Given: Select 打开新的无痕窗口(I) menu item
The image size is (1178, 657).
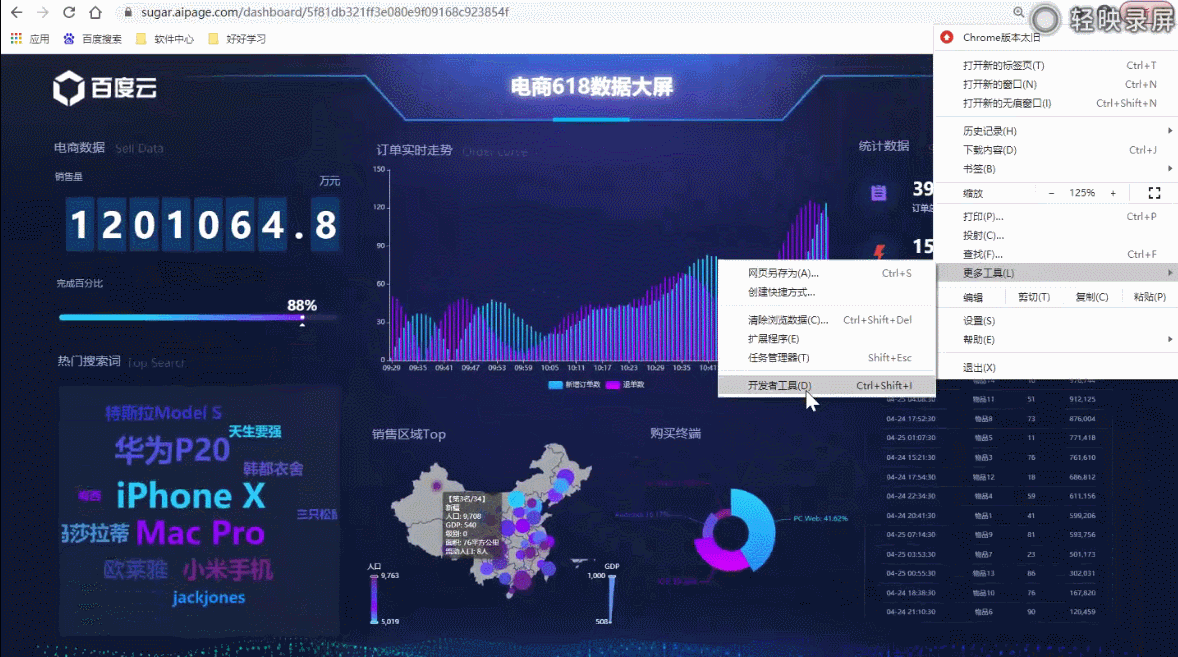Looking at the screenshot, I should 1056,103.
